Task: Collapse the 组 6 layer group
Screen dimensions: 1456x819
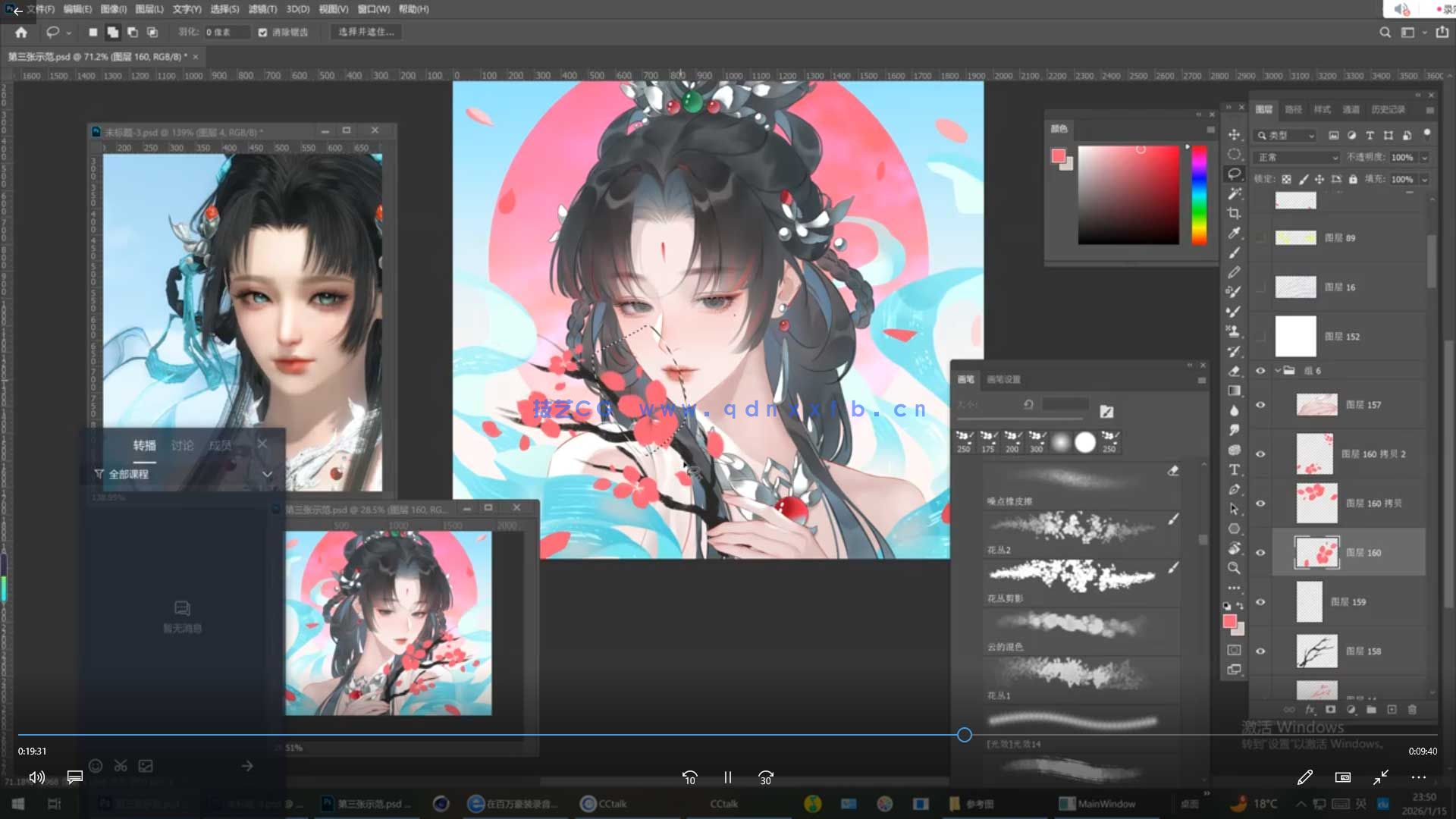Action: (x=1278, y=371)
